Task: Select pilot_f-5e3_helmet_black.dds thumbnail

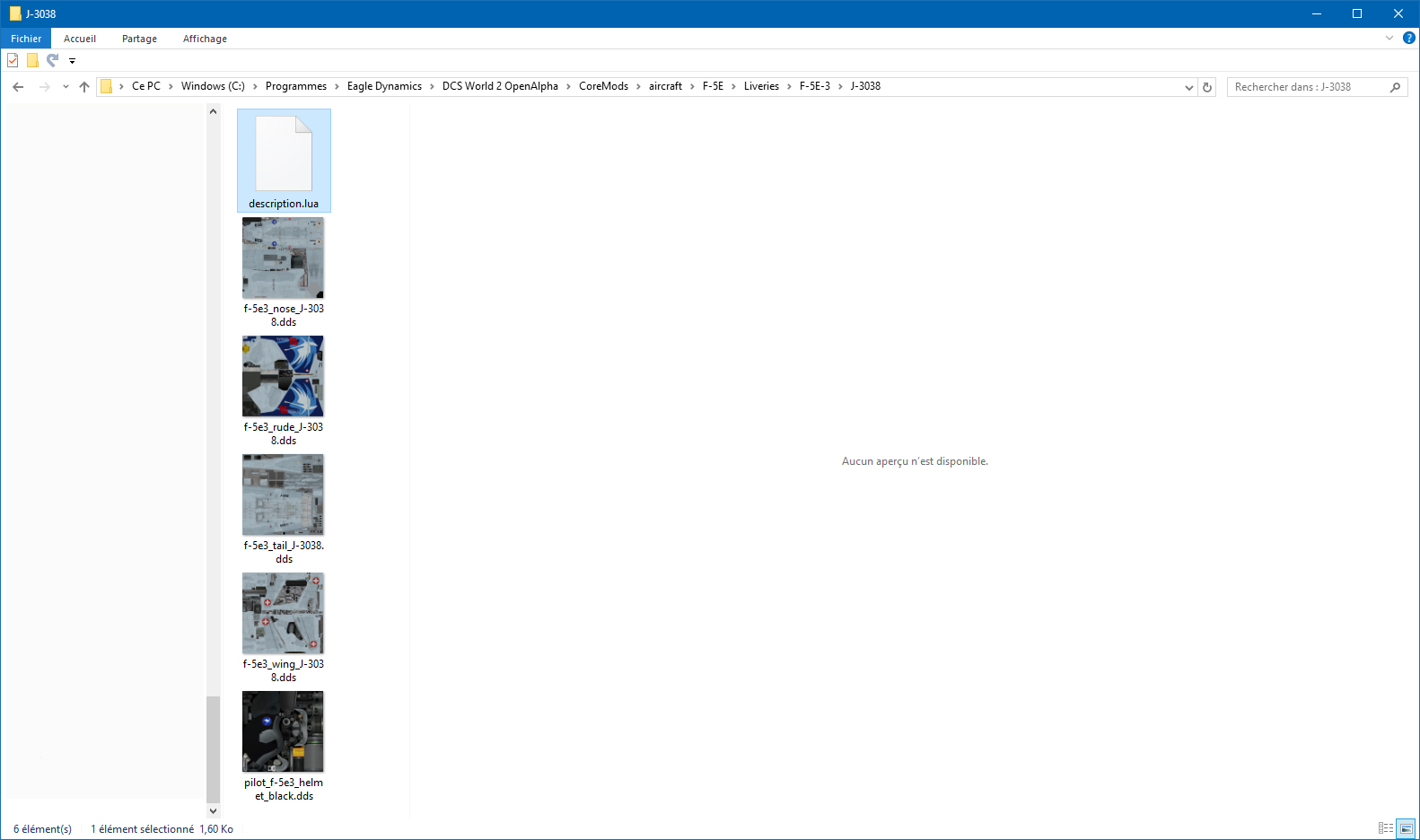Action: point(283,731)
